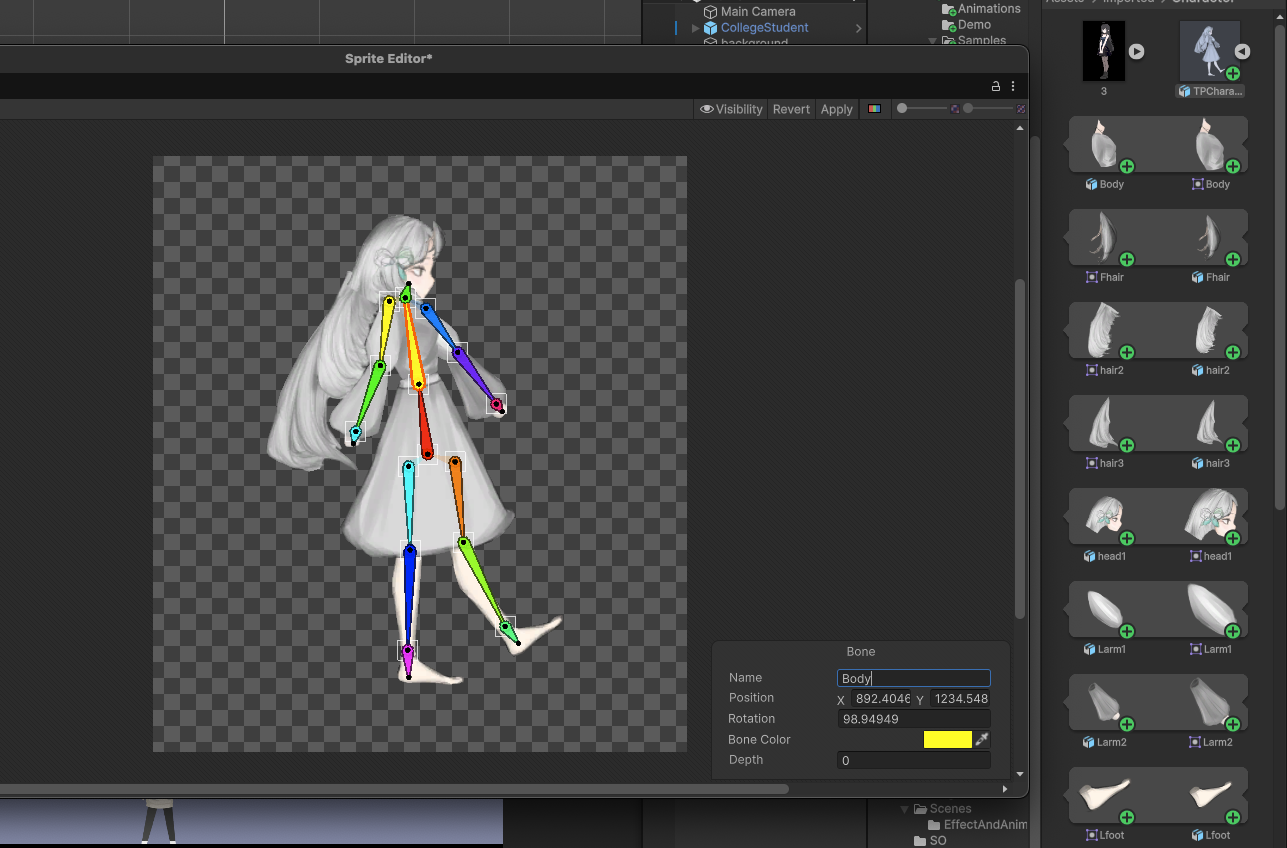Screen dimensions: 1287x848
Task: Expand the CollegeStudent hierarchy item
Action: 696,28
